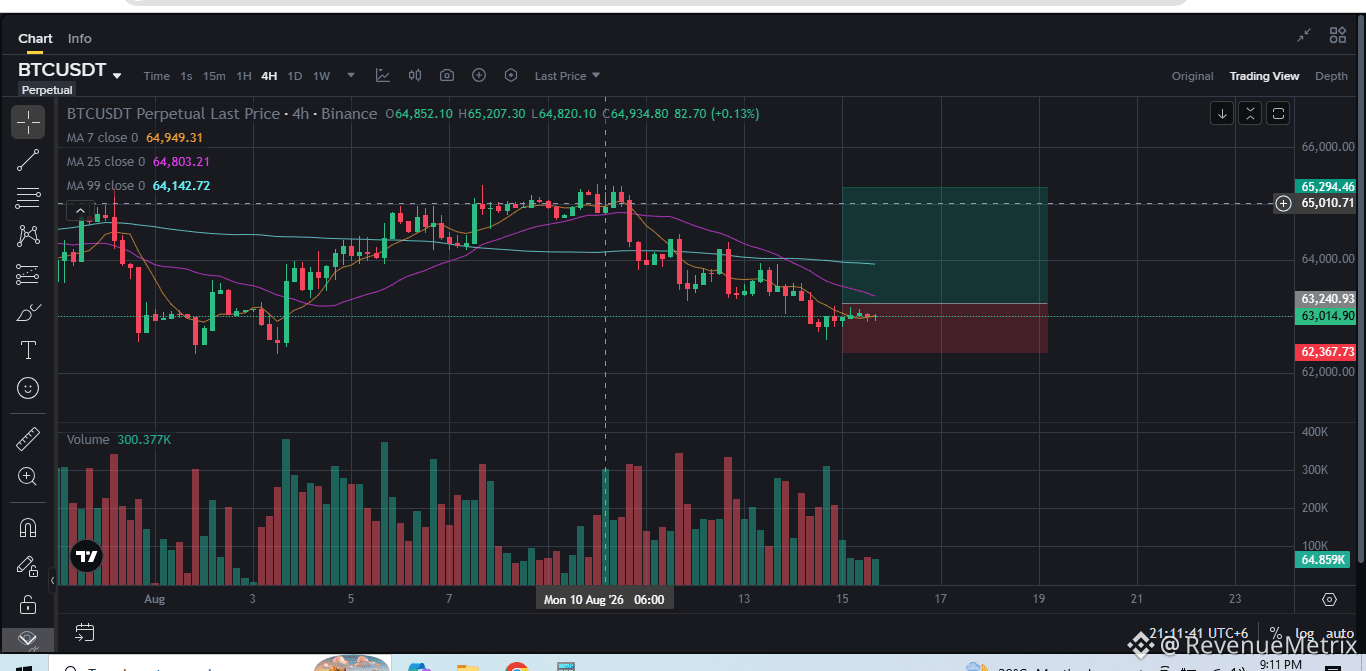The width and height of the screenshot is (1366, 671).
Task: Select the trend line drawing tool
Action: click(x=28, y=160)
